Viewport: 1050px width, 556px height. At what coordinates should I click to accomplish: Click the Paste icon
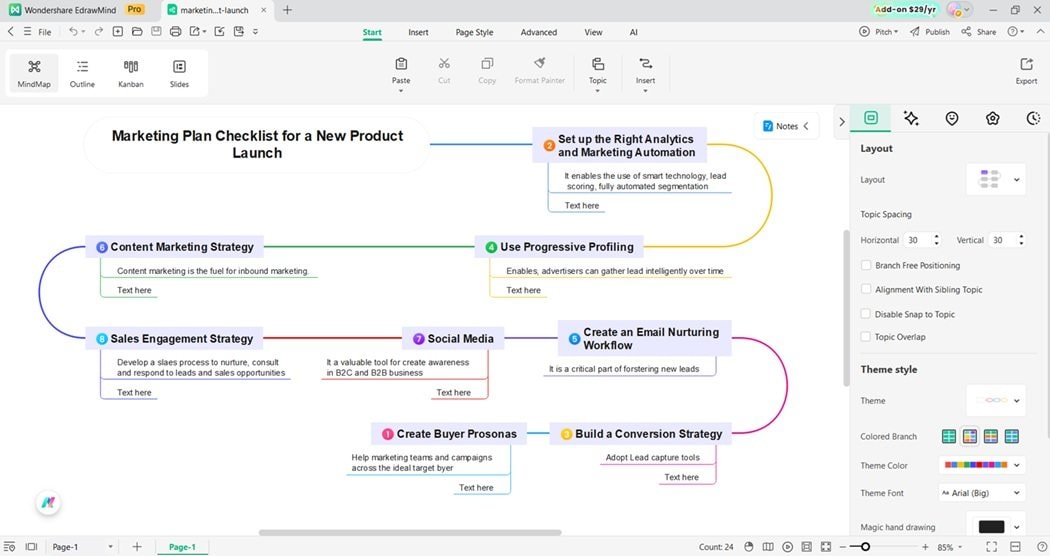click(x=401, y=64)
